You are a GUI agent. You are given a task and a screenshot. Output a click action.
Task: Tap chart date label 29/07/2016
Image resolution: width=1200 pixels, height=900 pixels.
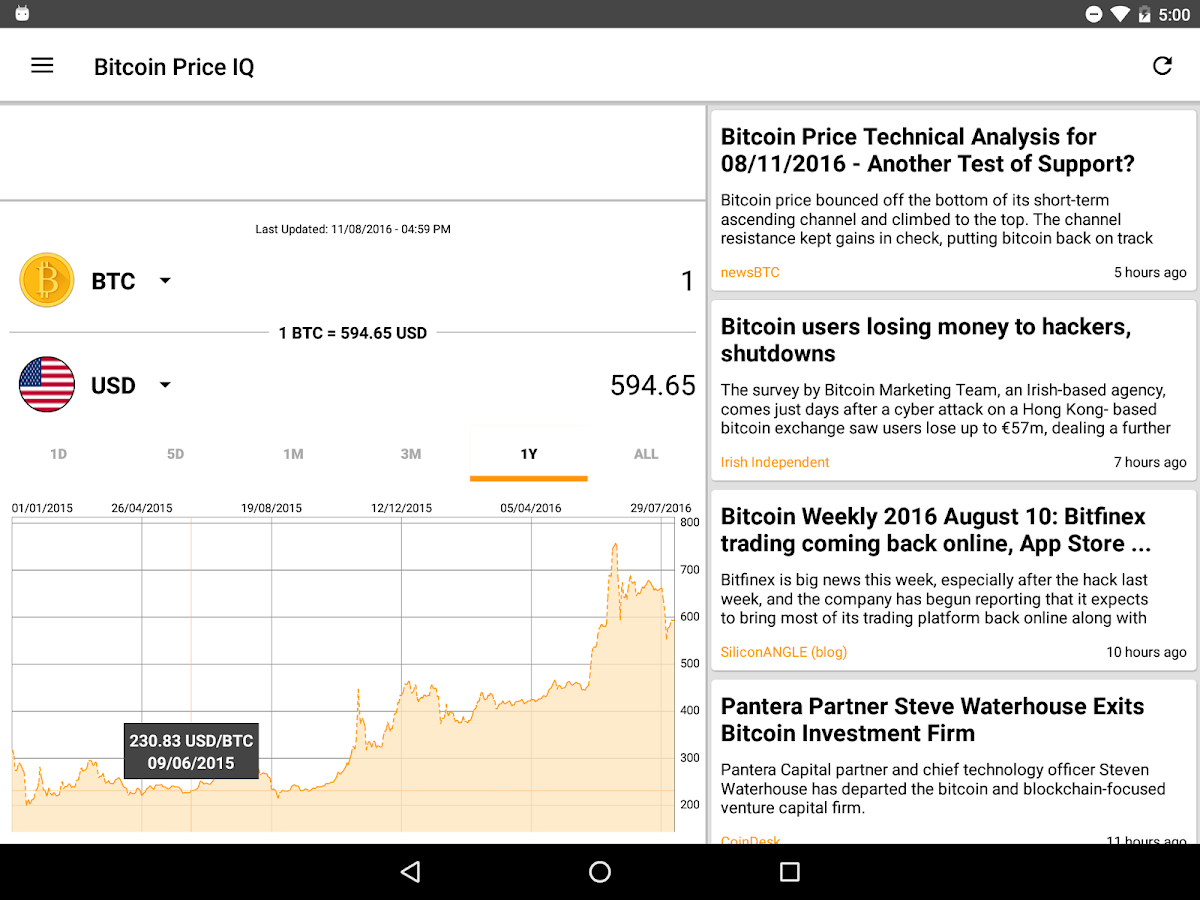661,508
